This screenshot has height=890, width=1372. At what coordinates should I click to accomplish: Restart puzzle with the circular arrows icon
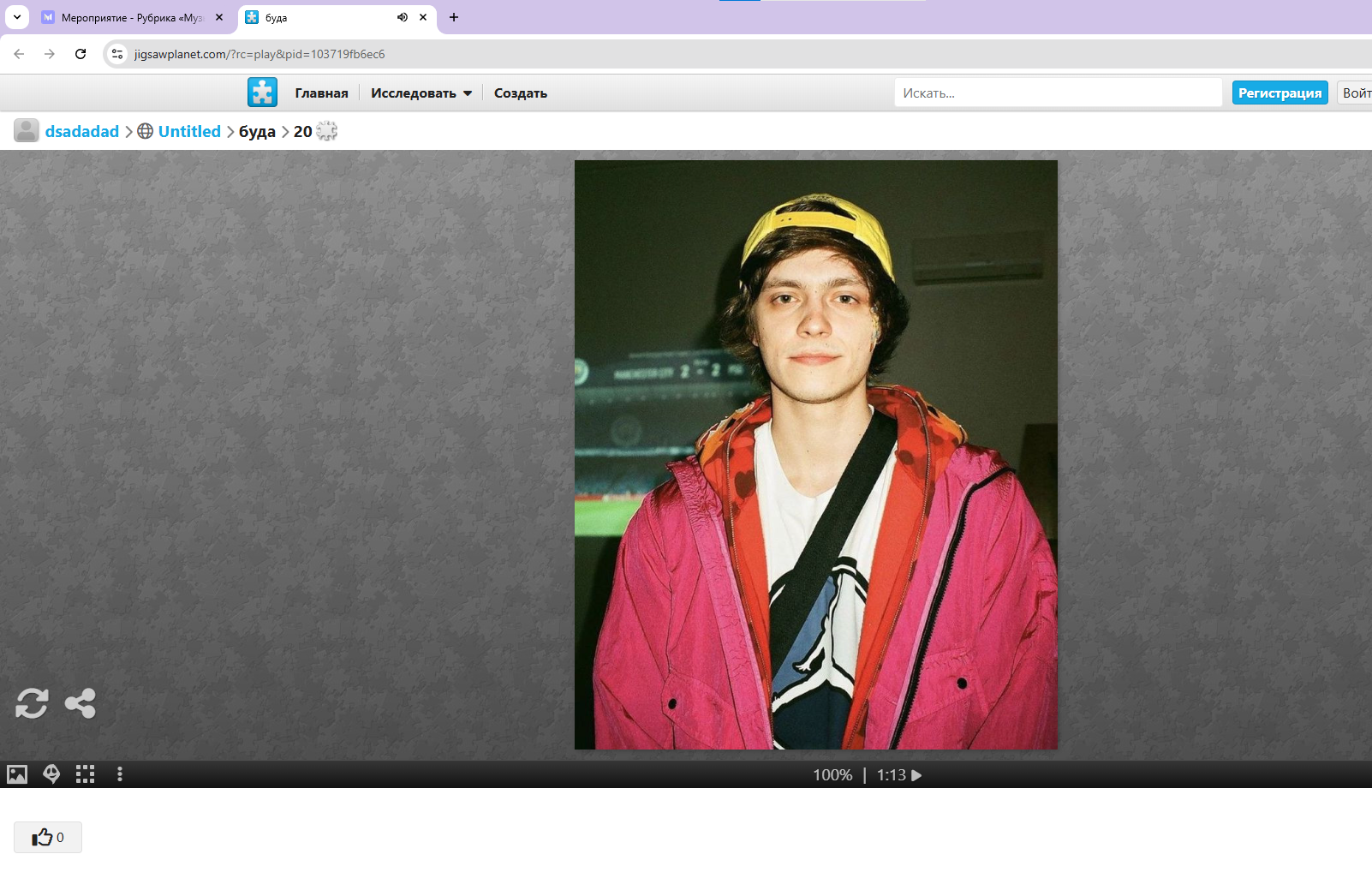(x=32, y=703)
